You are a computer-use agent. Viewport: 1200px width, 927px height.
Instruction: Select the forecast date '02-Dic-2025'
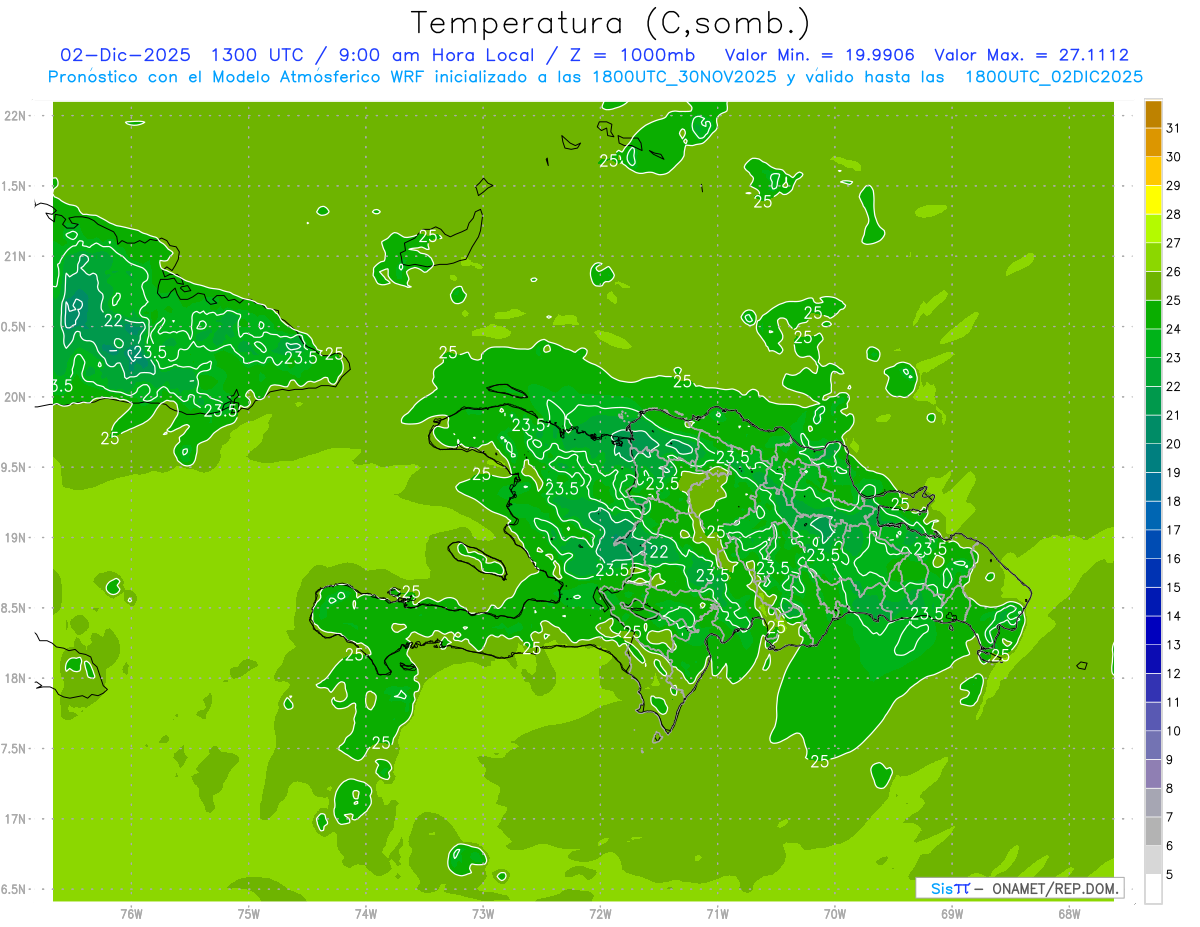[124, 56]
